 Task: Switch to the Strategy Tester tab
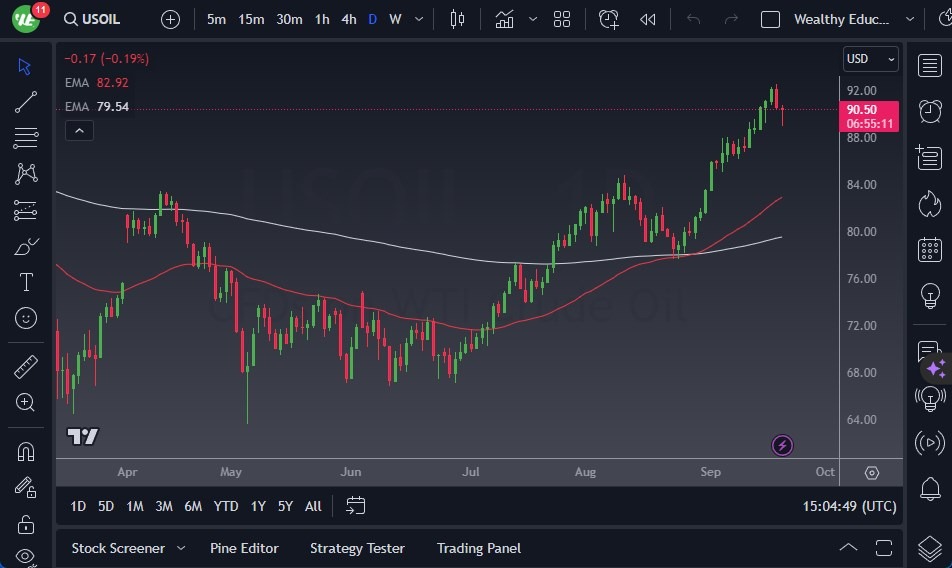click(357, 548)
